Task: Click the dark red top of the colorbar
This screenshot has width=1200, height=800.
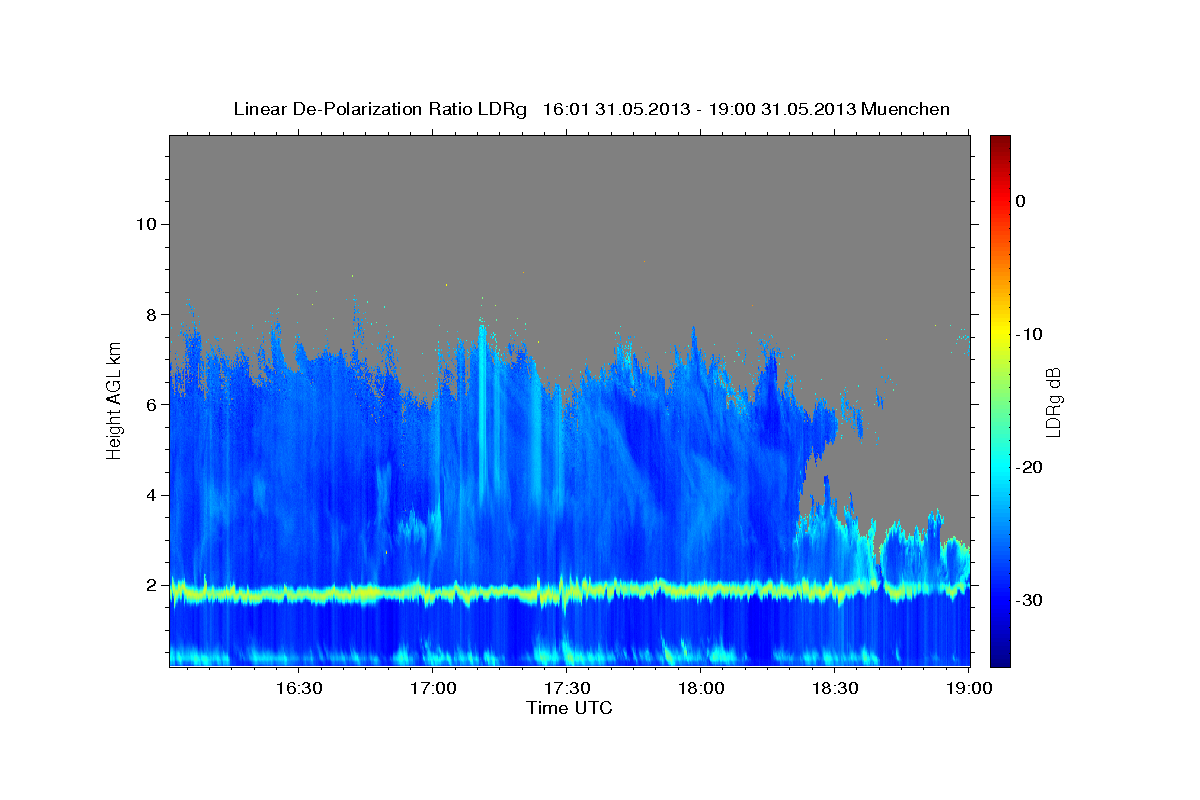Action: [x=1000, y=142]
